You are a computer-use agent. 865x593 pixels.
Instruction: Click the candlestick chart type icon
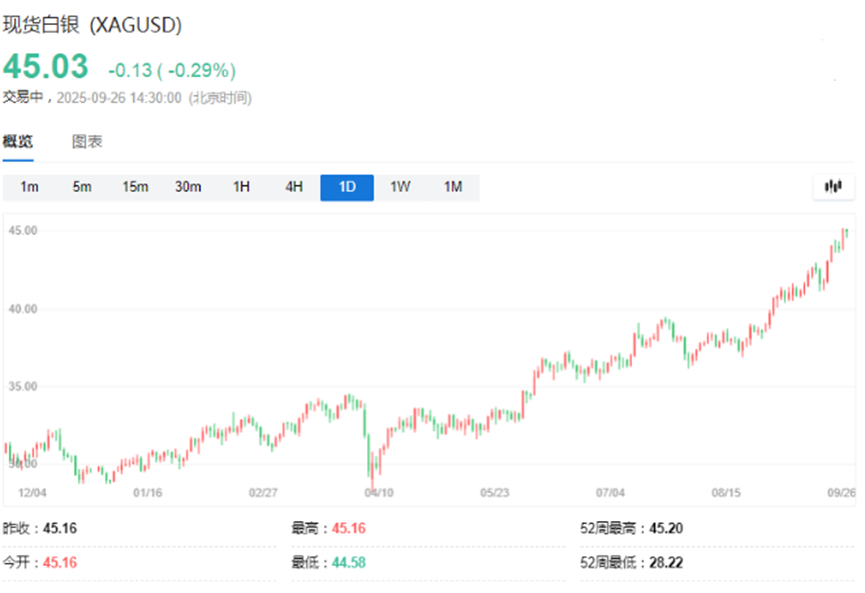pos(833,186)
